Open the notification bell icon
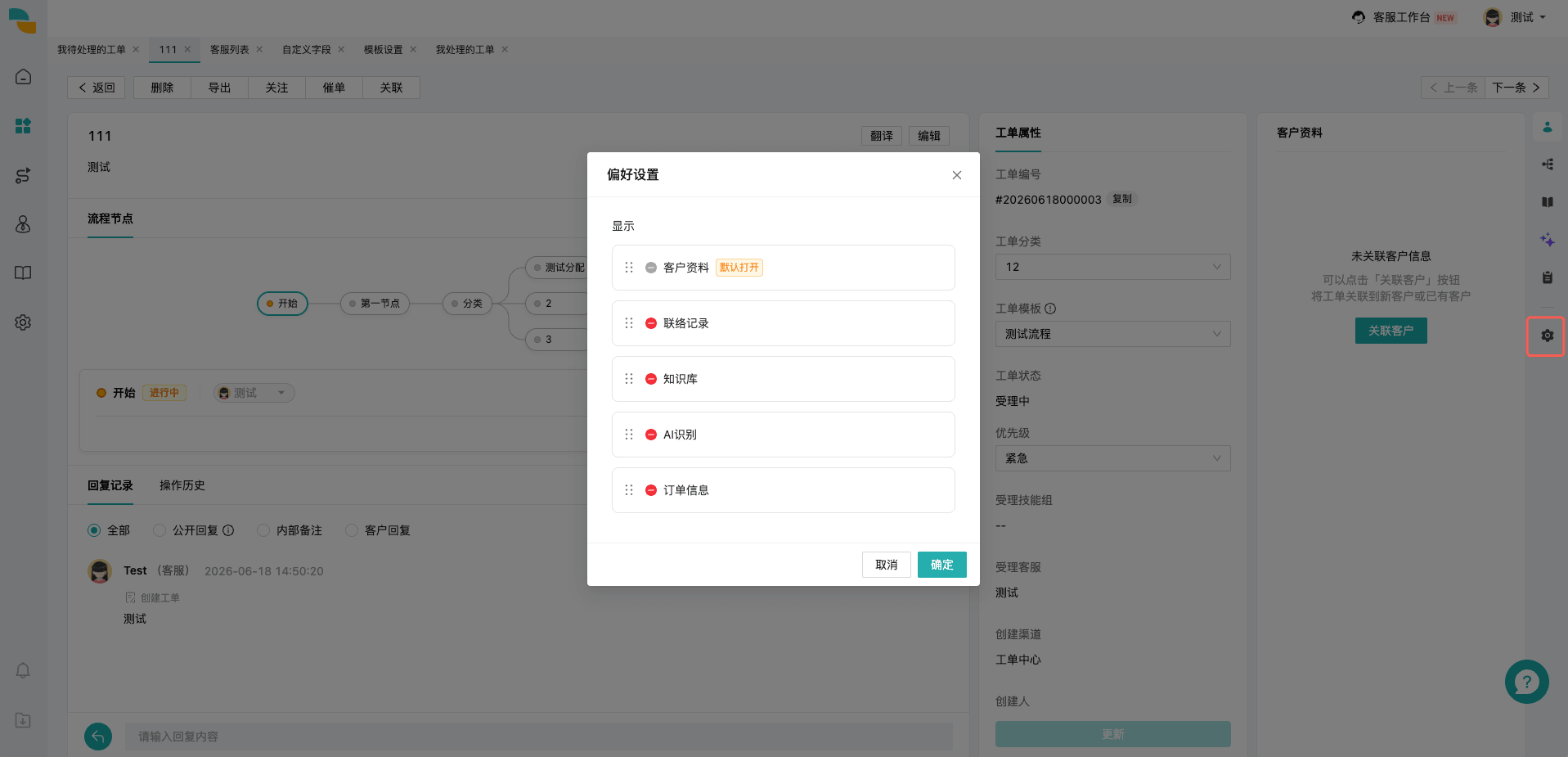 click(x=23, y=671)
